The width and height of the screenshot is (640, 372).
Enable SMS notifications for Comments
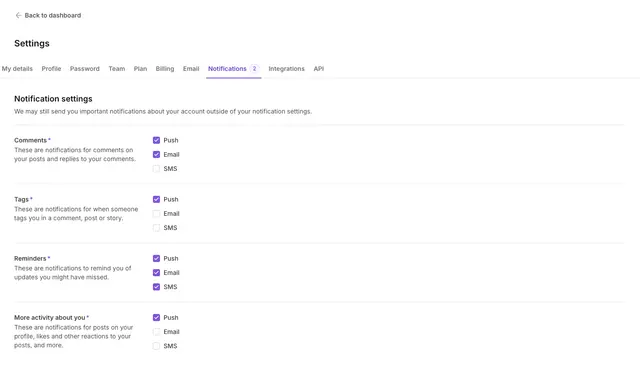[156, 169]
